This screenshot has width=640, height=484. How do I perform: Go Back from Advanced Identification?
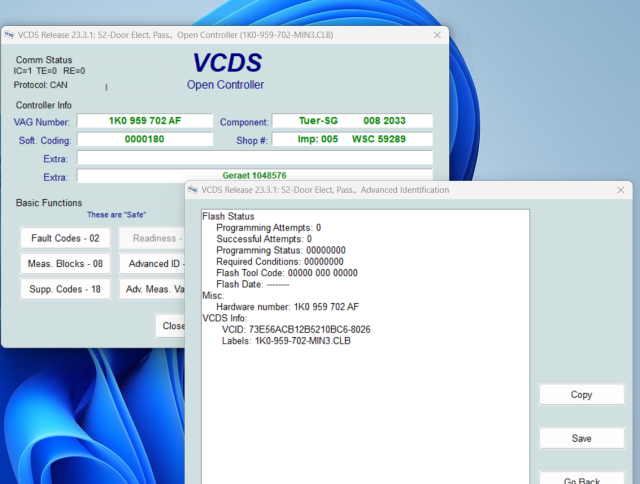[x=581, y=478]
